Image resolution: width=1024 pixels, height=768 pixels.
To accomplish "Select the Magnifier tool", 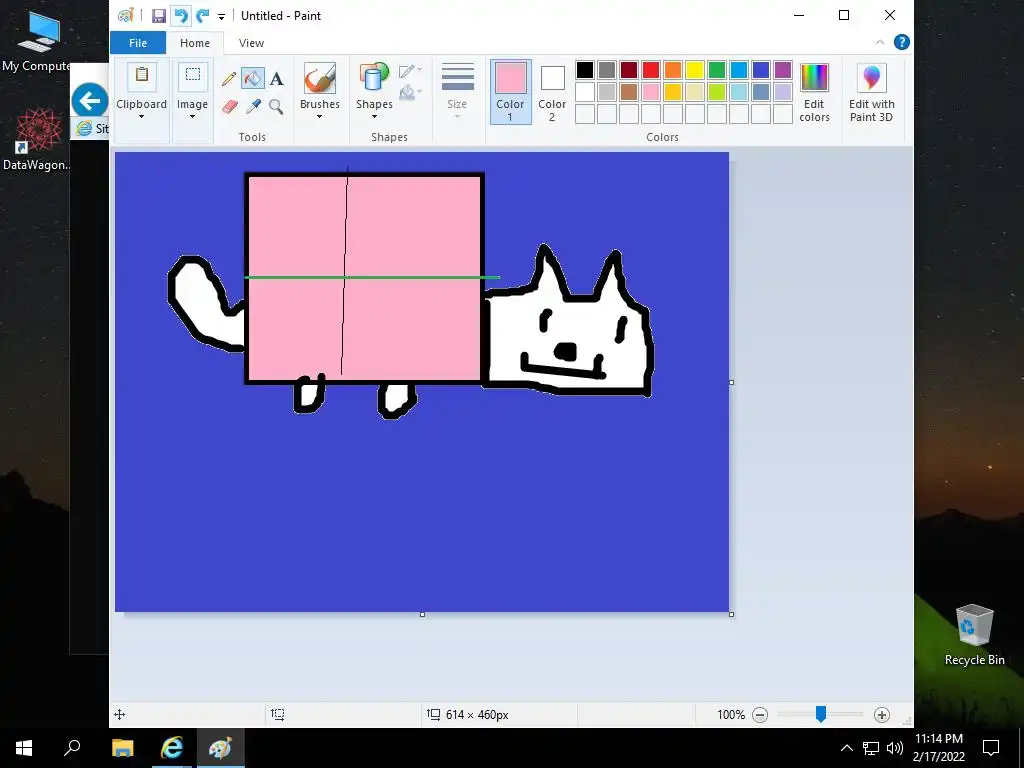I will [277, 106].
